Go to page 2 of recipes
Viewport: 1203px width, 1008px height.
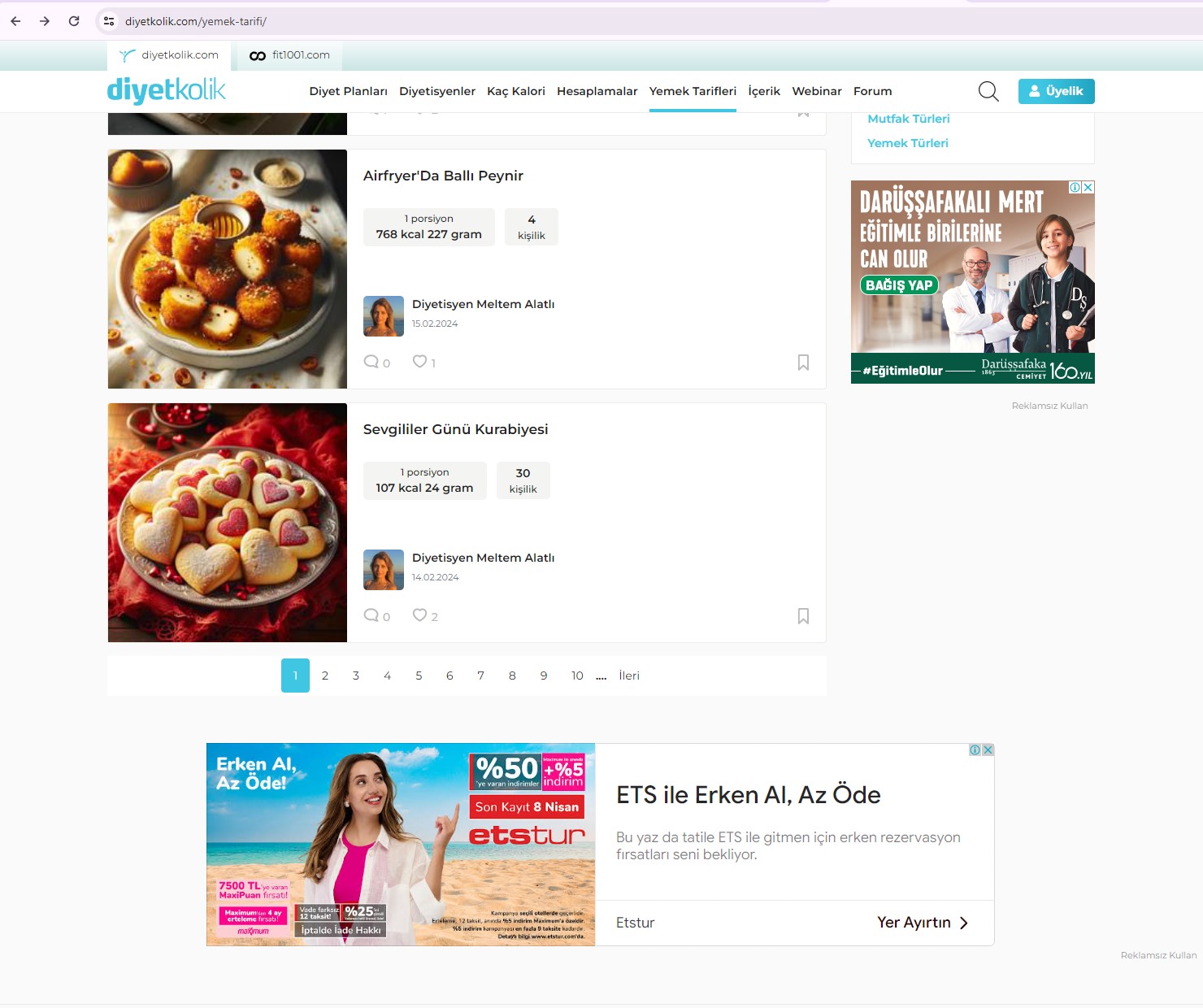(x=325, y=676)
